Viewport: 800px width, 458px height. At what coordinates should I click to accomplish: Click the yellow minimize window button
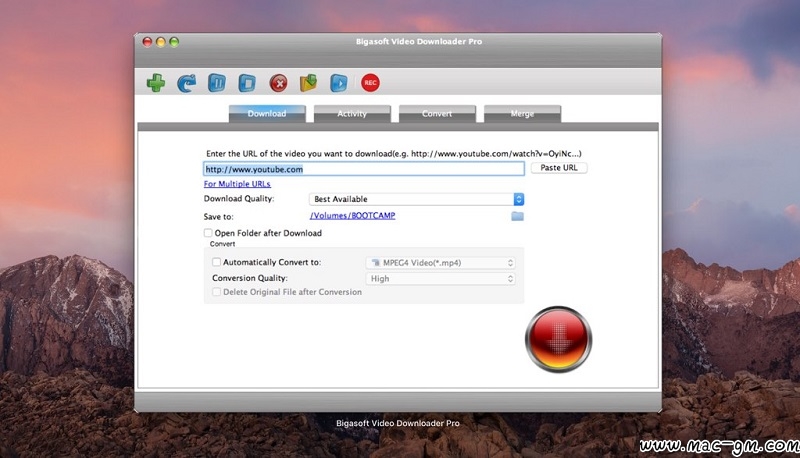[161, 42]
